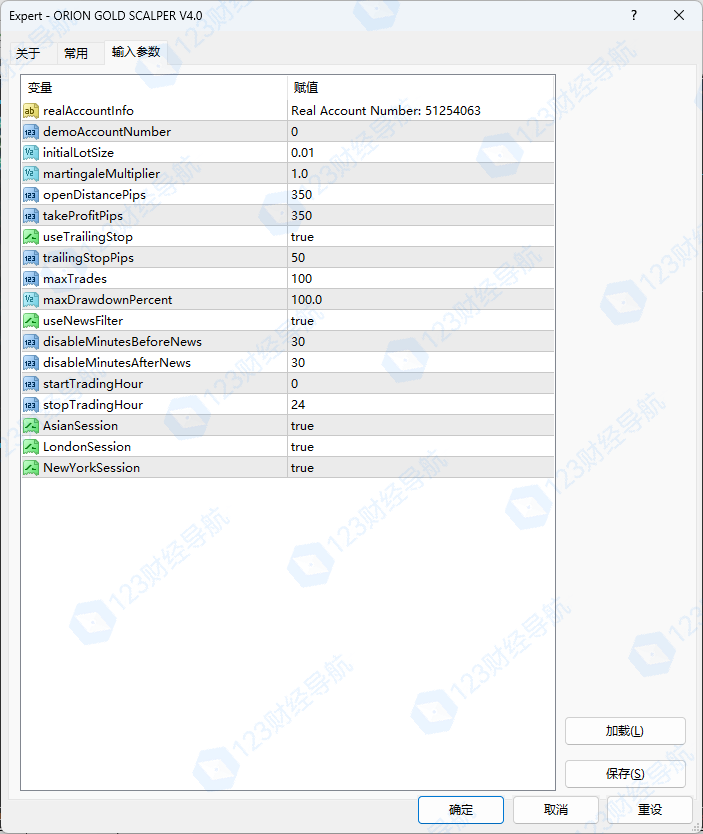Click the 赋值 column header
This screenshot has height=834, width=703.
(x=421, y=88)
